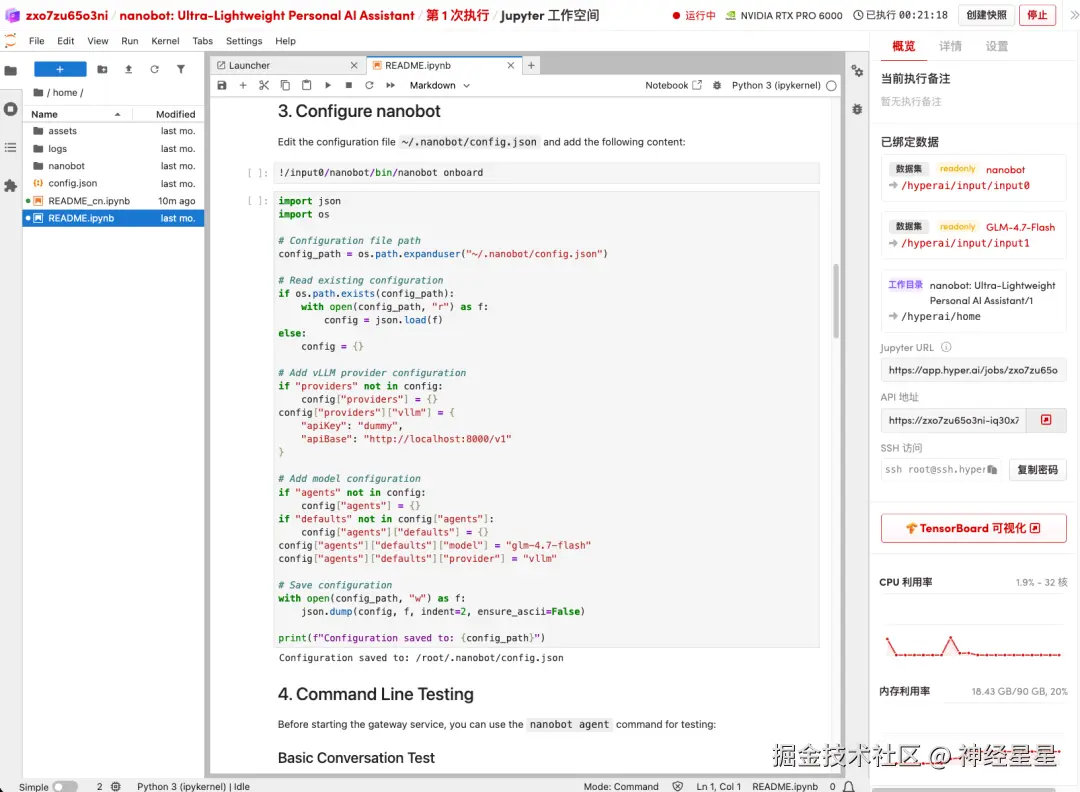
Task: Open the extension manager puzzle icon
Action: [10, 186]
